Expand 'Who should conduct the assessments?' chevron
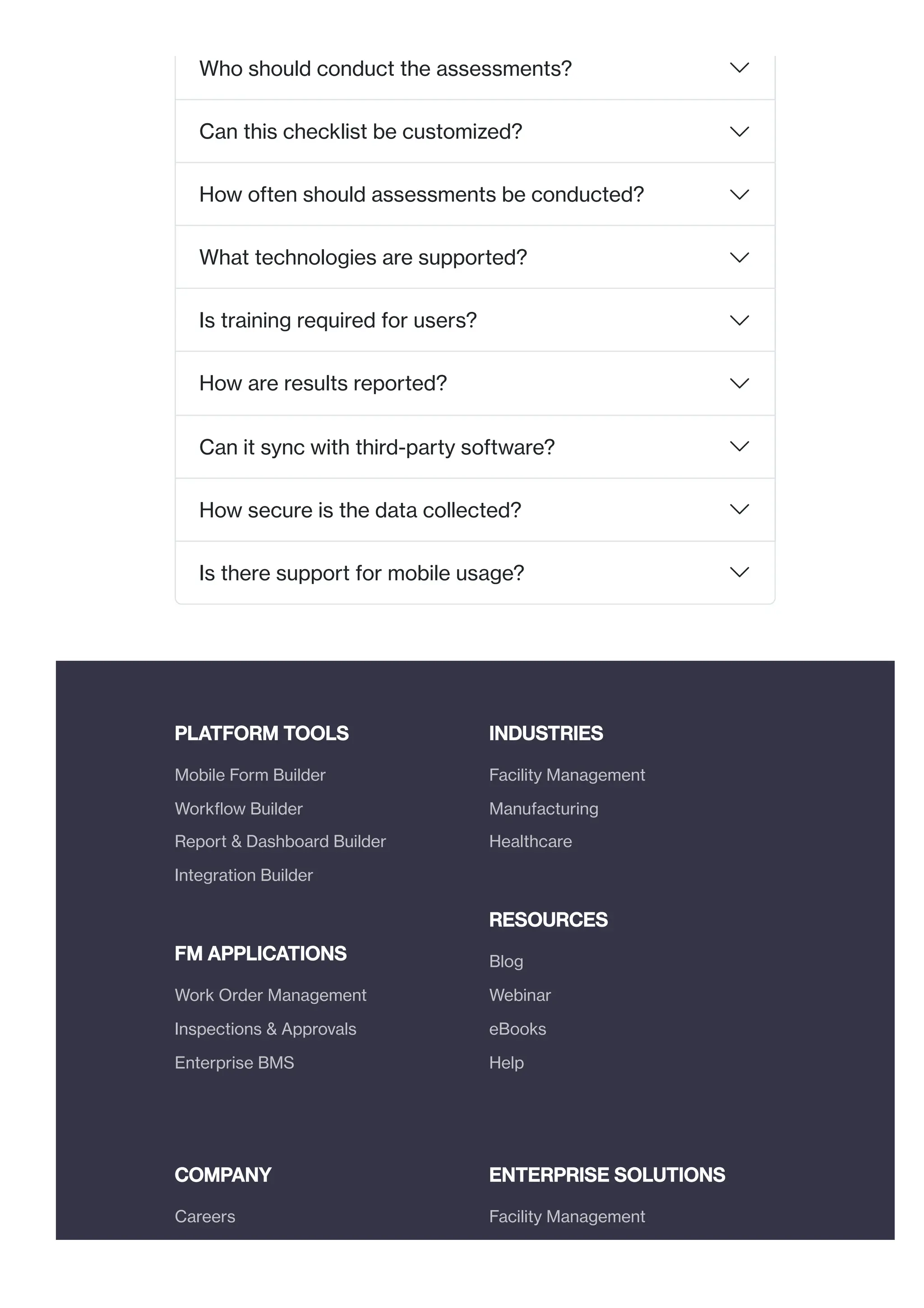 click(x=739, y=68)
